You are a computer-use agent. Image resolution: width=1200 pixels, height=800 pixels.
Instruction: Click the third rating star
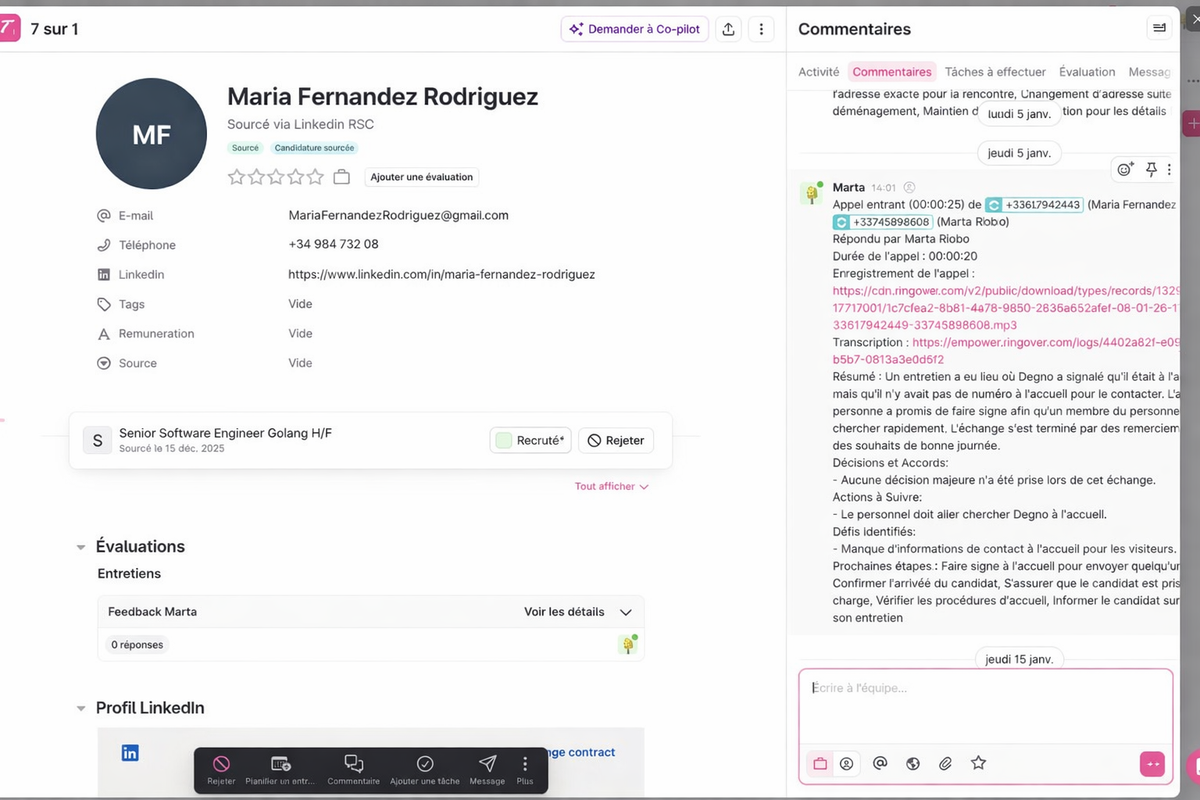click(276, 177)
